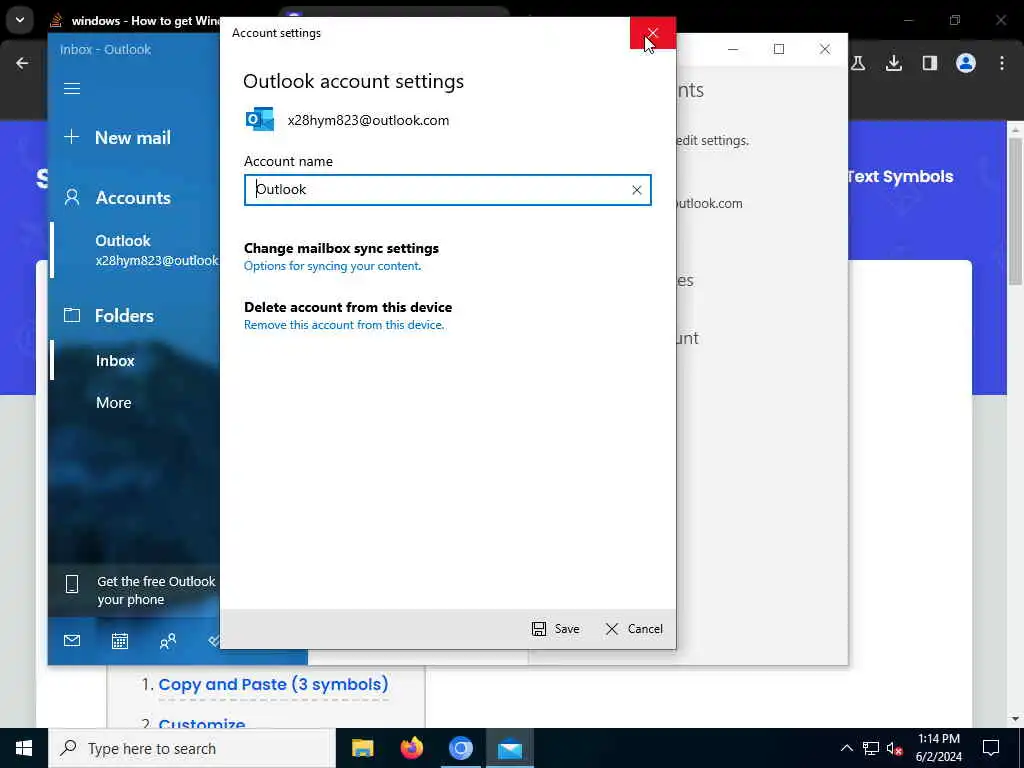Launch Firefox from taskbar

point(411,748)
